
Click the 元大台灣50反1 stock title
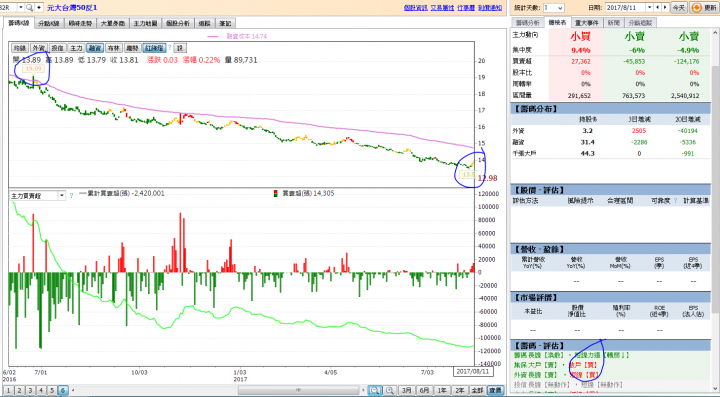(72, 8)
